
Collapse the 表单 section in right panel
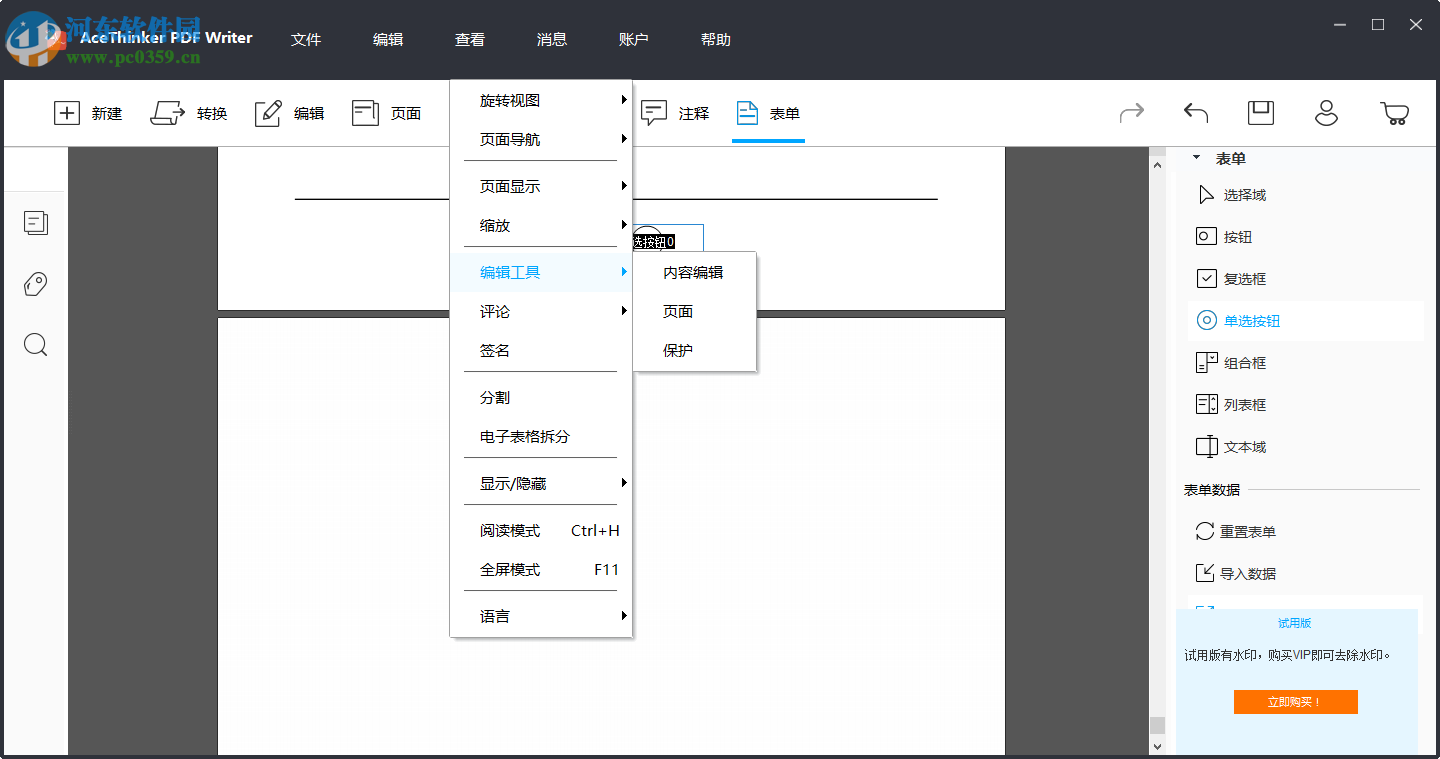1194,157
